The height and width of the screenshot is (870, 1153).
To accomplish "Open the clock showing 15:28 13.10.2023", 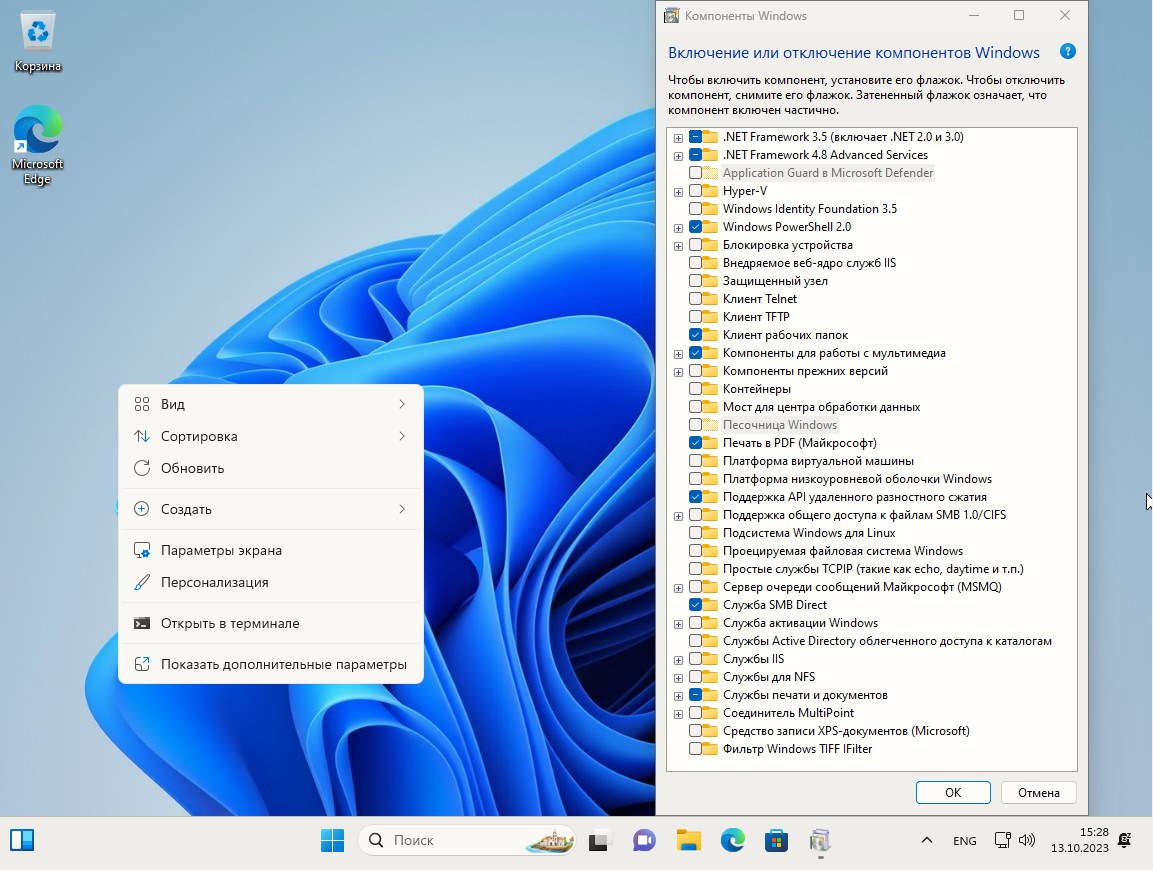I will [x=1079, y=840].
